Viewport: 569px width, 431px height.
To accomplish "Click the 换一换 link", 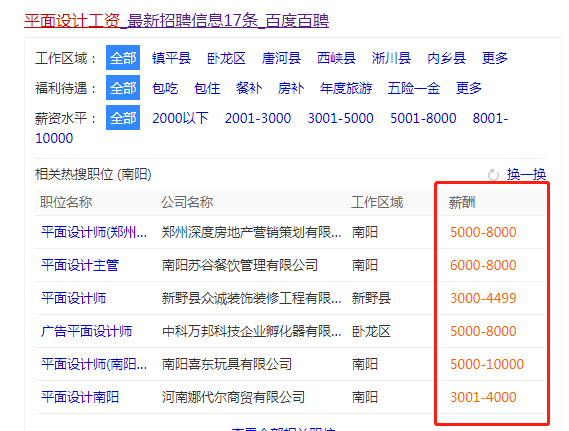I will tap(527, 175).
